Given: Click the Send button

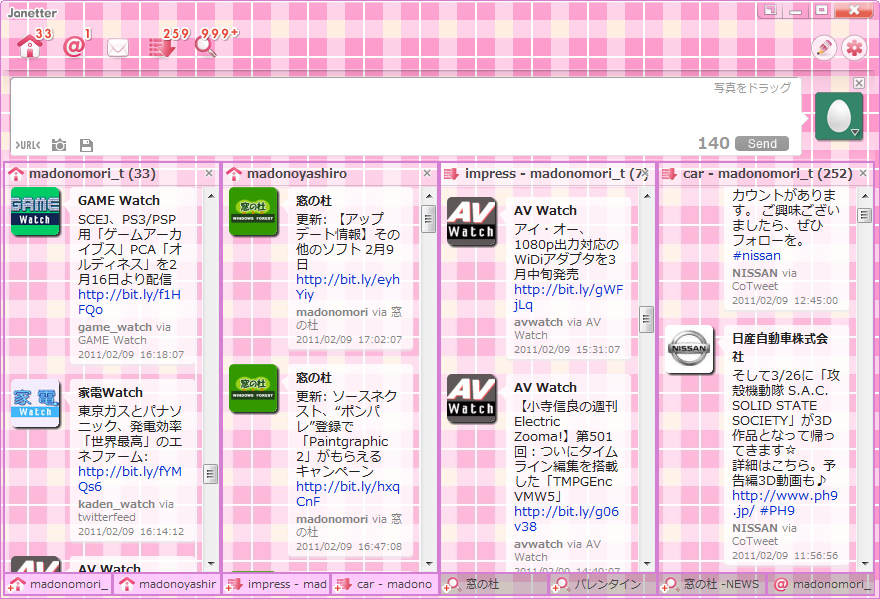Looking at the screenshot, I should (x=762, y=144).
